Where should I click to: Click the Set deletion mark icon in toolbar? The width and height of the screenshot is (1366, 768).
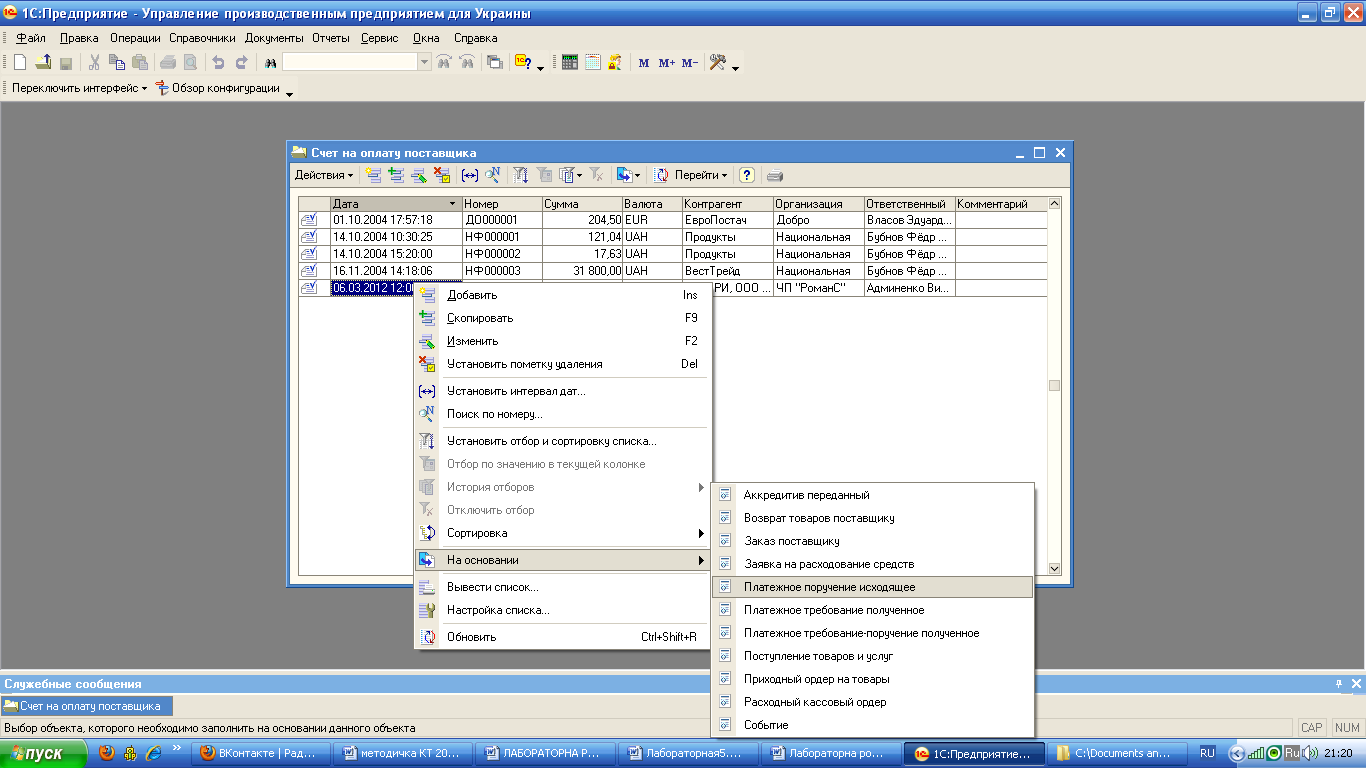tap(442, 175)
